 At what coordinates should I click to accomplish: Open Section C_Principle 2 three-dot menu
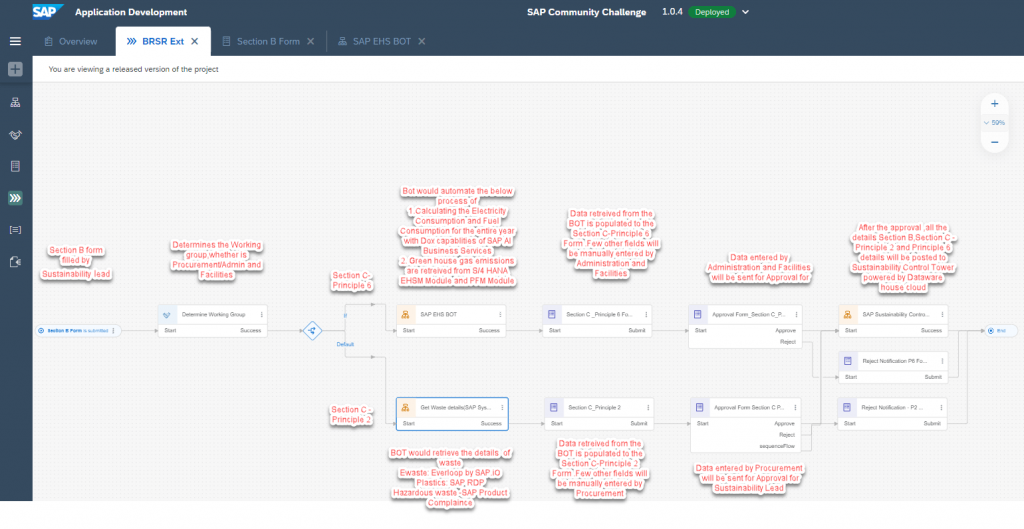point(647,408)
